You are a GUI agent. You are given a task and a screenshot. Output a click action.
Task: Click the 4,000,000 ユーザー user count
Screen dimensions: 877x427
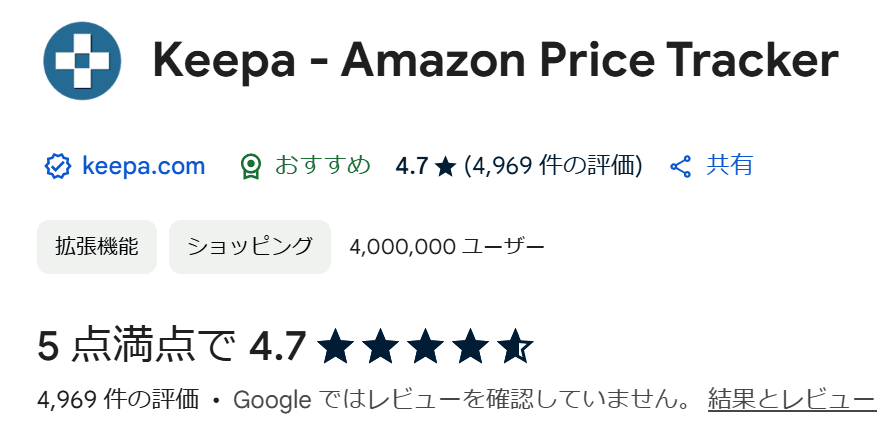[447, 246]
